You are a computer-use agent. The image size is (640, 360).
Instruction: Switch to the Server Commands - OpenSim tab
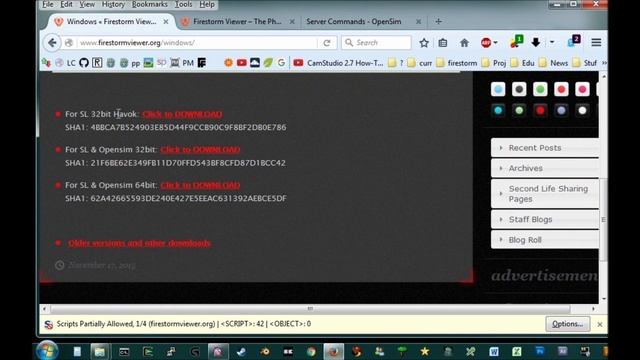354,22
